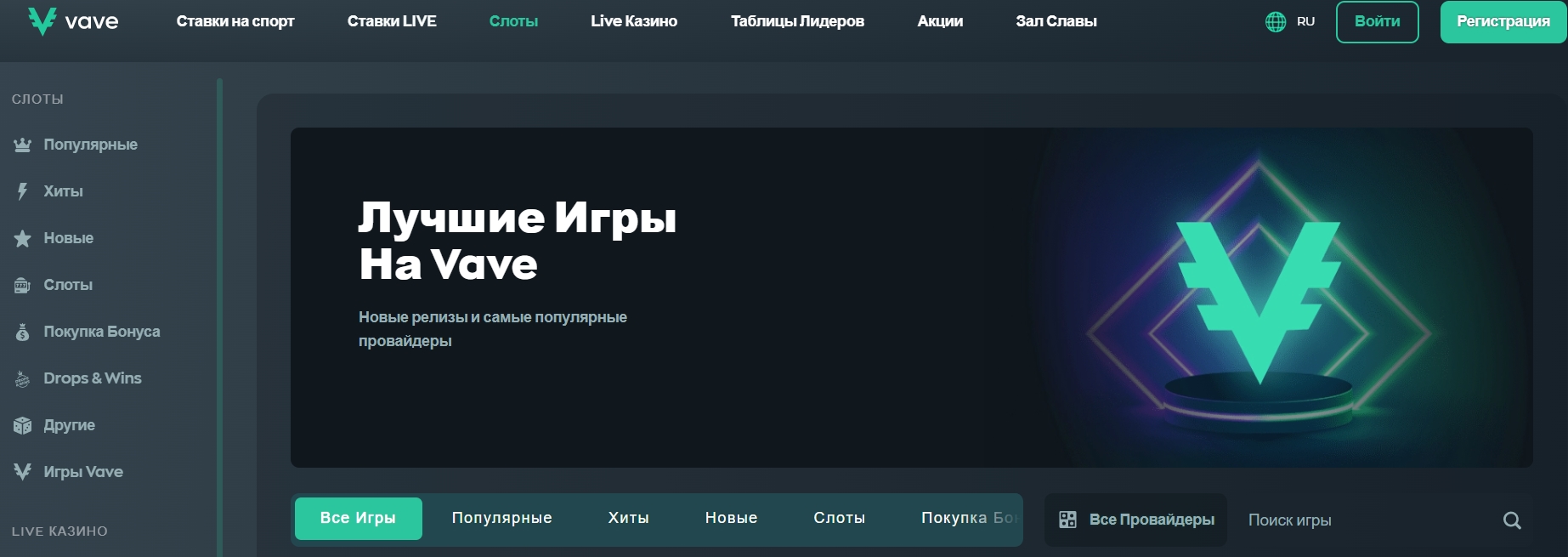
Task: Click the Лучшие Игры На Vave banner heading
Action: pyautogui.click(x=517, y=241)
